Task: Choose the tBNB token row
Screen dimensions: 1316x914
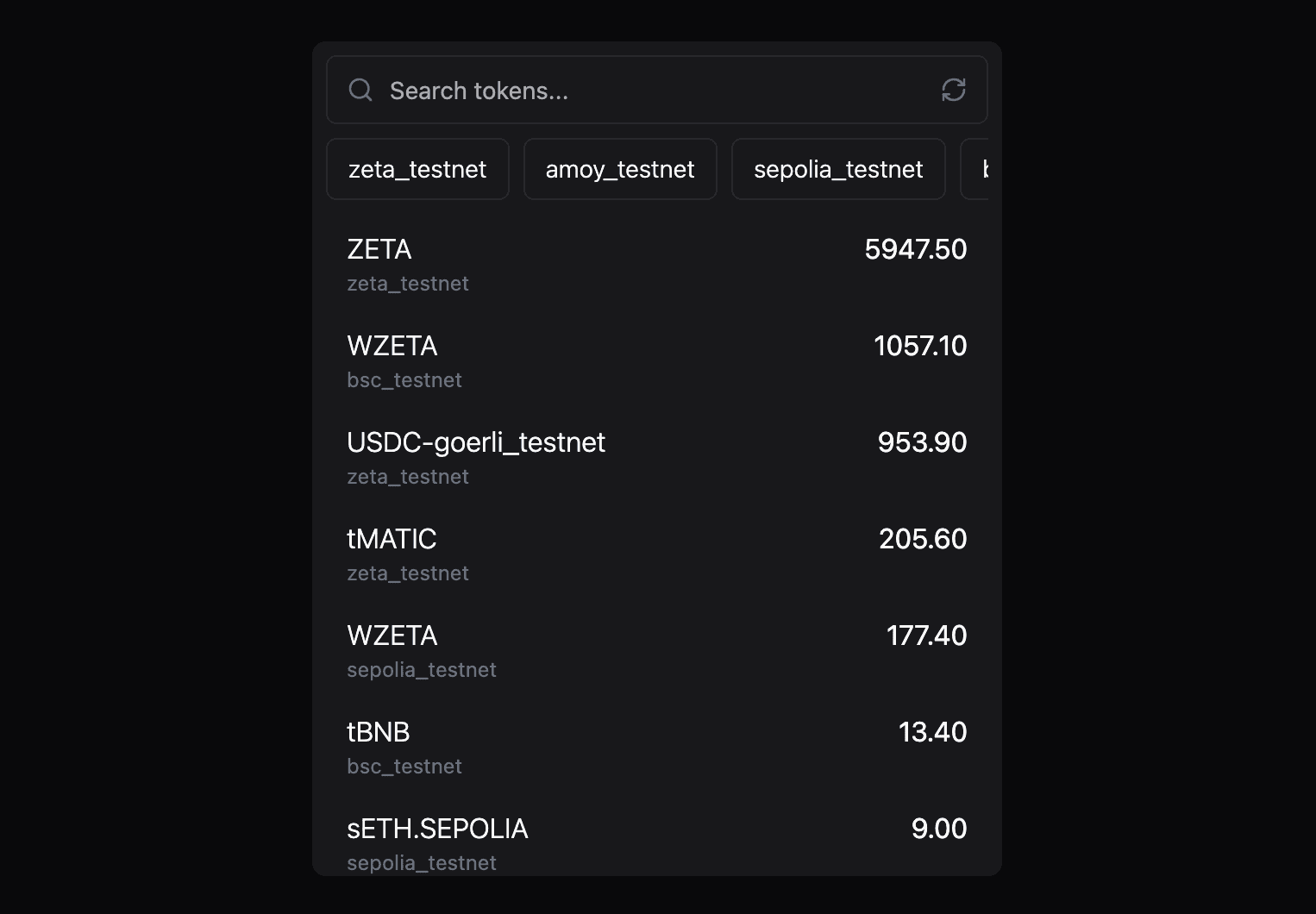Action: [604, 748]
